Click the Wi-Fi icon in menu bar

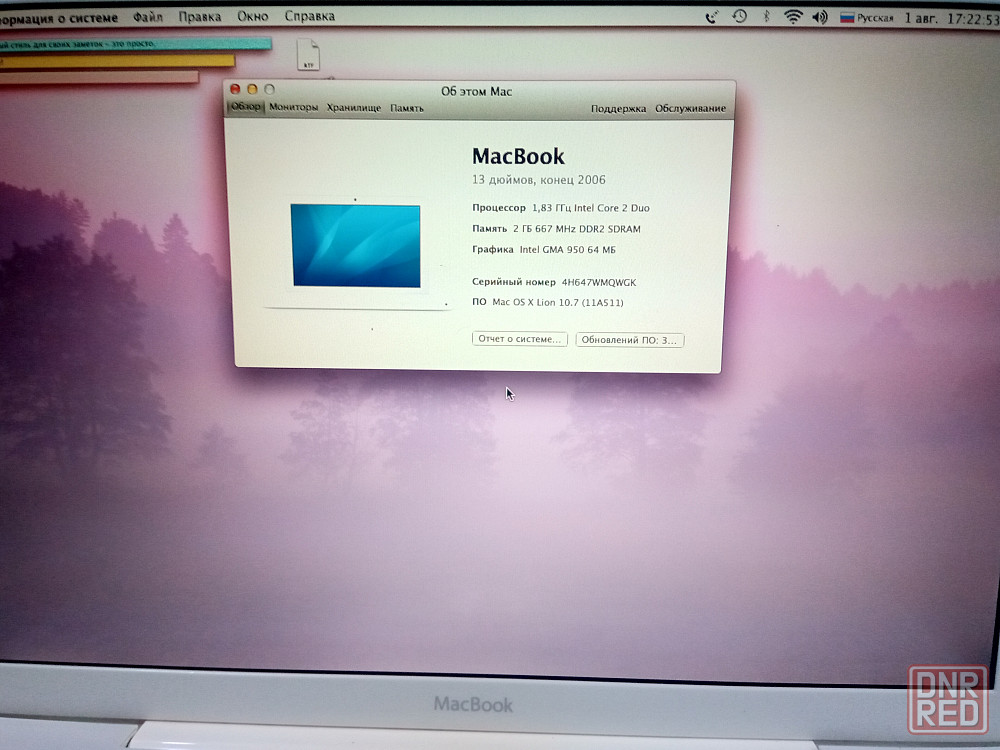(x=793, y=17)
